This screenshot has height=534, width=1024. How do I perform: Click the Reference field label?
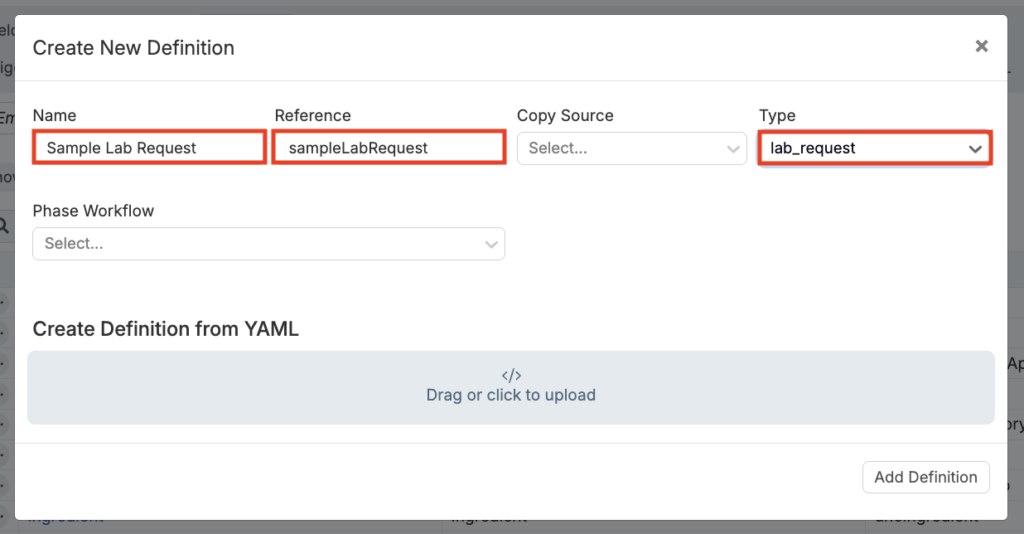[313, 116]
